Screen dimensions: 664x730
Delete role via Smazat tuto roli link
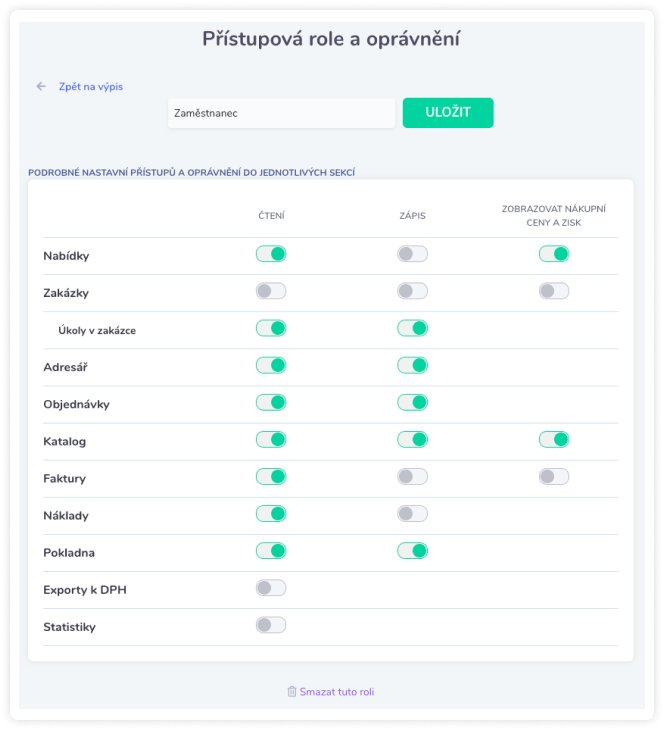click(337, 692)
